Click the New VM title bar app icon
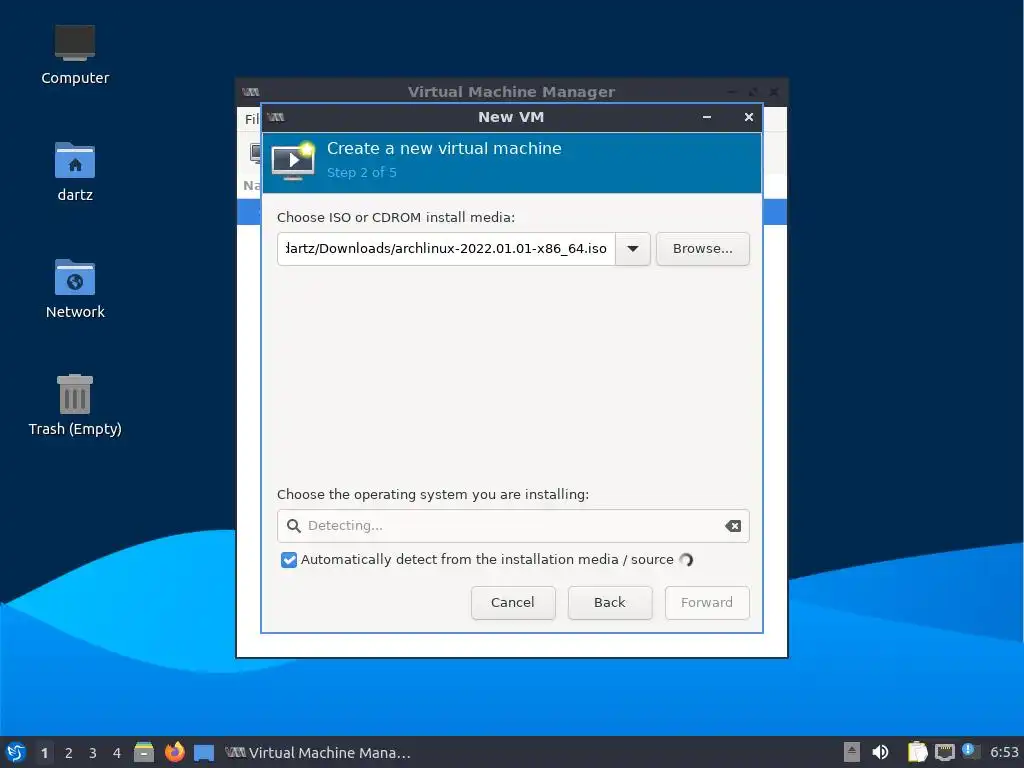This screenshot has width=1024, height=768. coord(276,117)
